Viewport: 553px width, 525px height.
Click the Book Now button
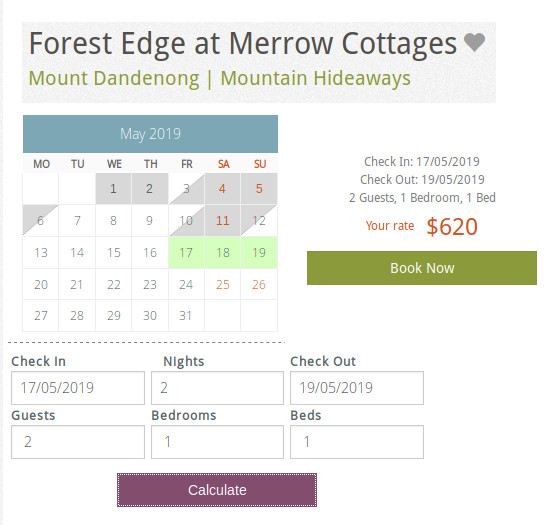click(x=422, y=268)
